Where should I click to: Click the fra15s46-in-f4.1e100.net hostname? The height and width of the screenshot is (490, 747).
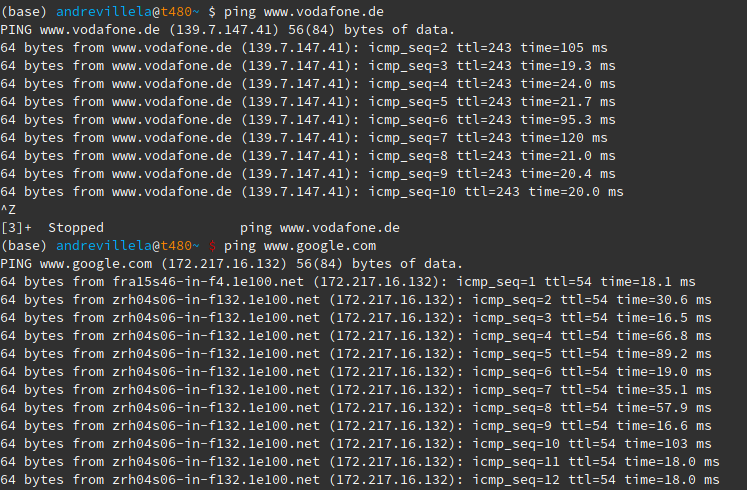(x=208, y=282)
